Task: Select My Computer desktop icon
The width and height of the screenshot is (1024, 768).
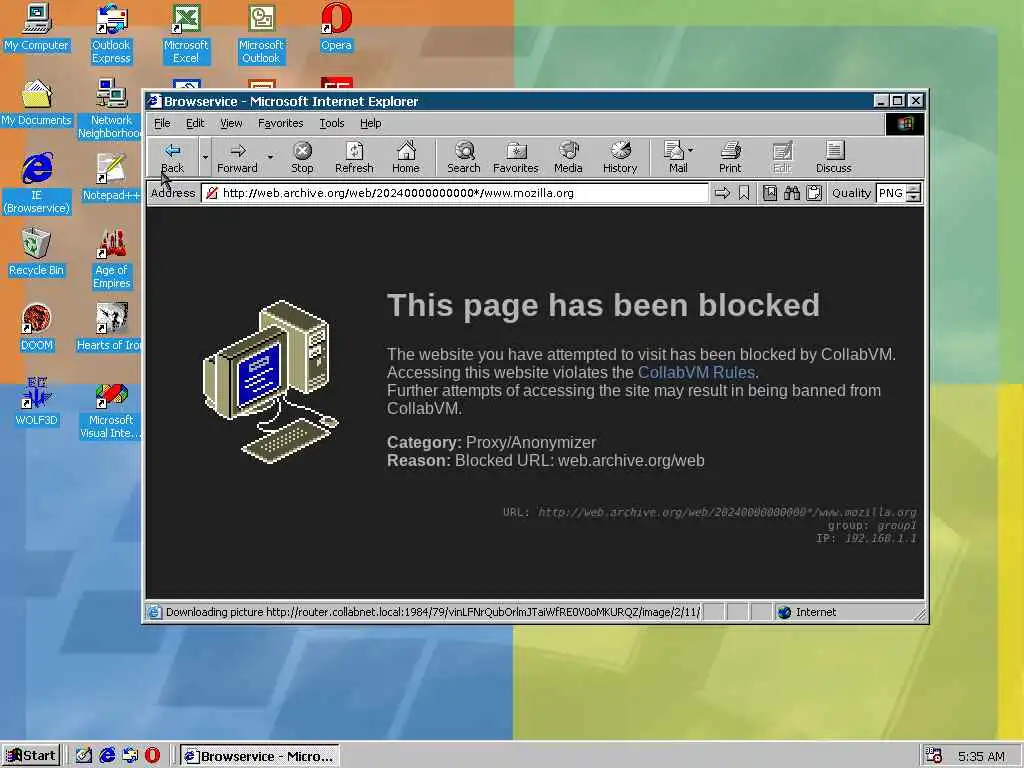Action: click(37, 27)
